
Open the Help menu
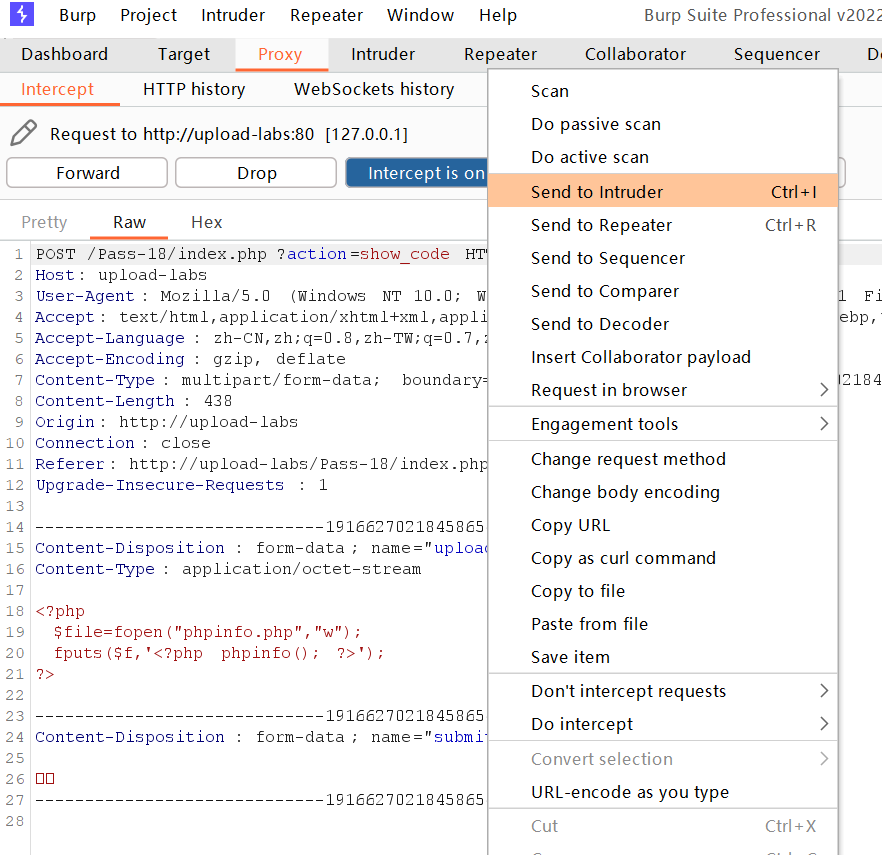498,15
